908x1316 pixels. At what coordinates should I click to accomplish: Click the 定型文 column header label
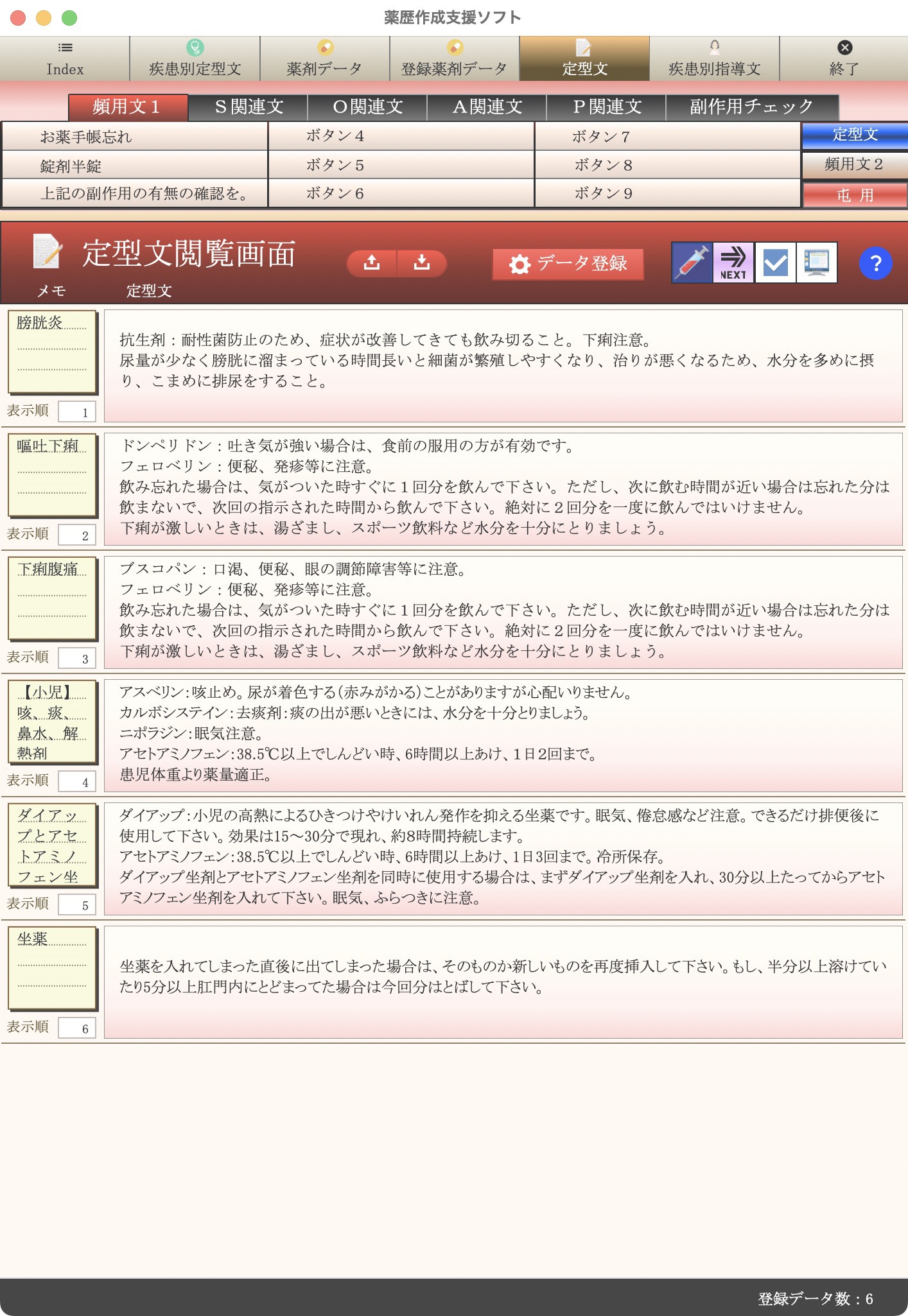(149, 291)
